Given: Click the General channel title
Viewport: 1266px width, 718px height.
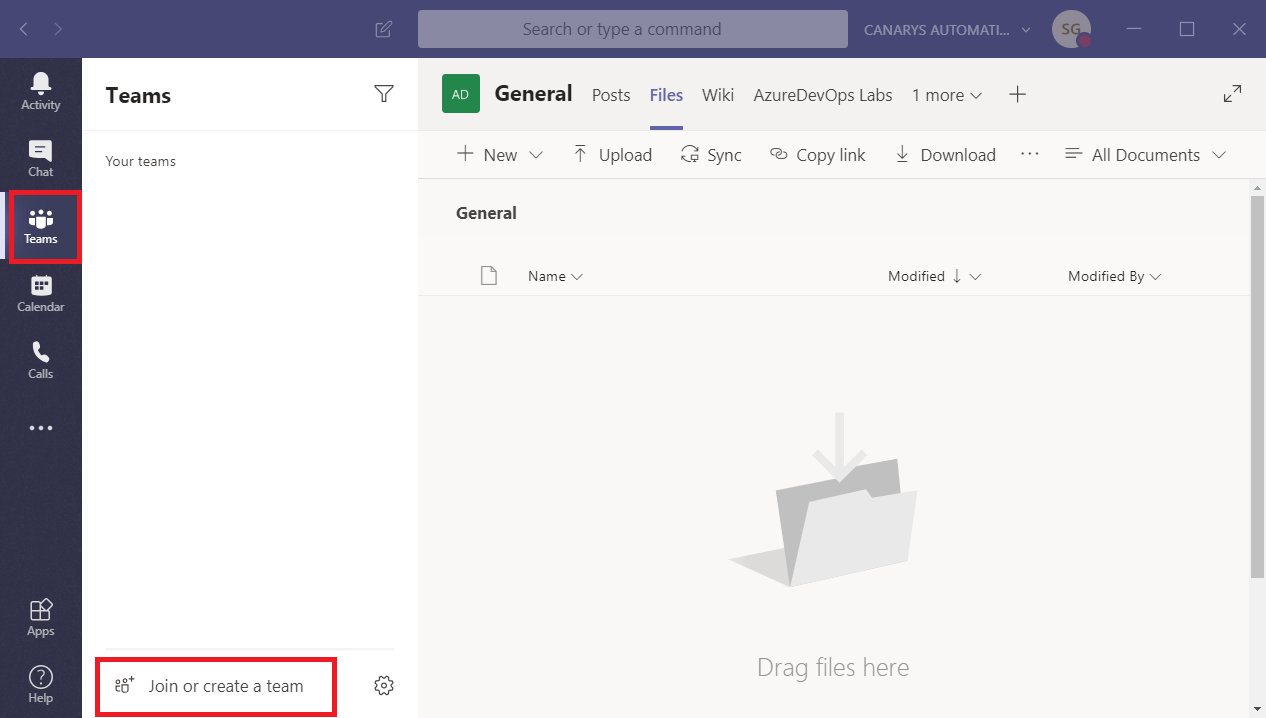Looking at the screenshot, I should click(x=534, y=94).
